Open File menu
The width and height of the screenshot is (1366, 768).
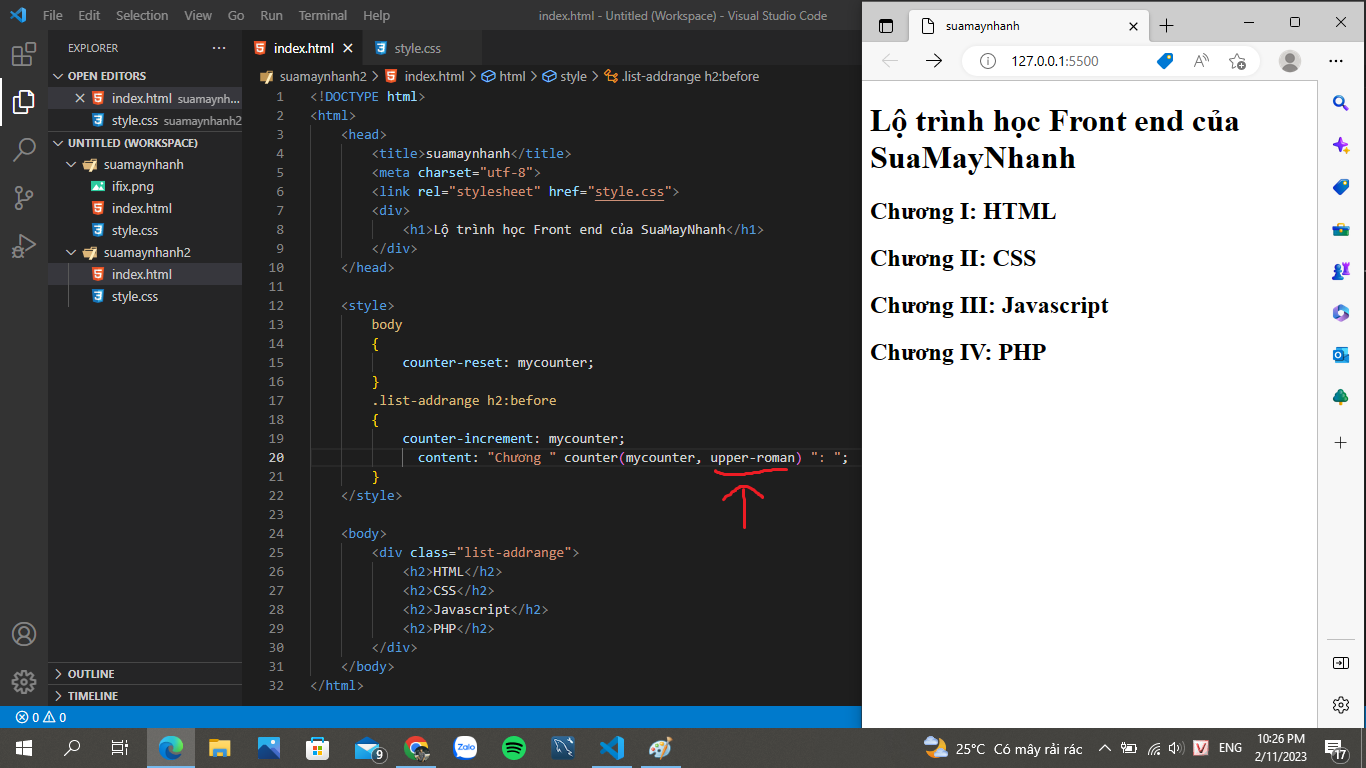tap(53, 16)
